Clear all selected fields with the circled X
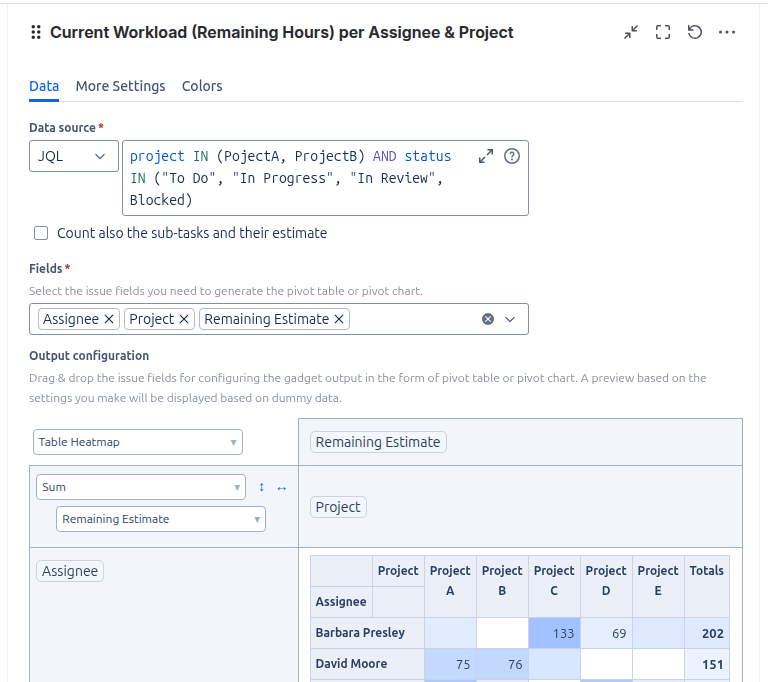This screenshot has width=768, height=682. click(x=488, y=319)
